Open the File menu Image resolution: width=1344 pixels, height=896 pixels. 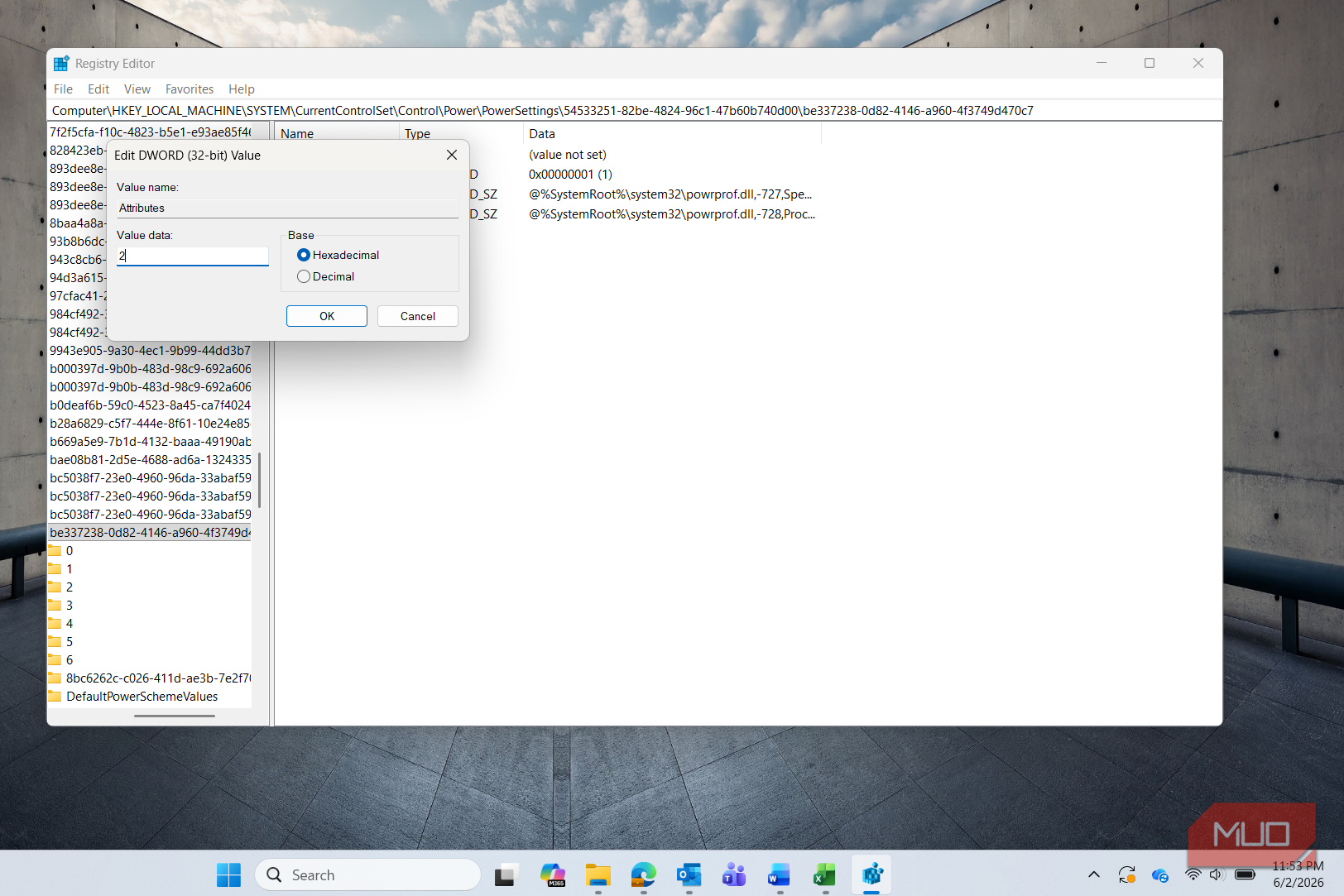click(x=63, y=89)
